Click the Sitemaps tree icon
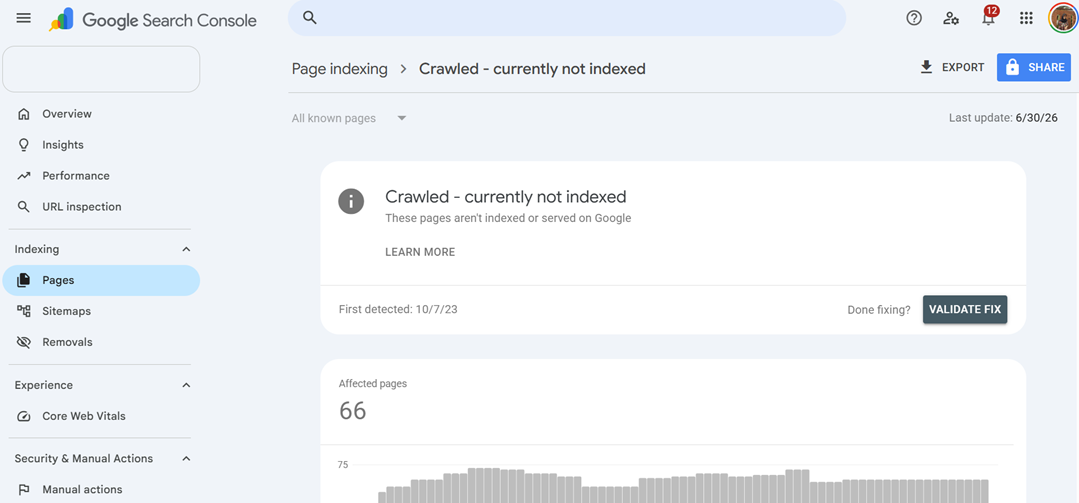This screenshot has width=1079, height=503. (24, 311)
